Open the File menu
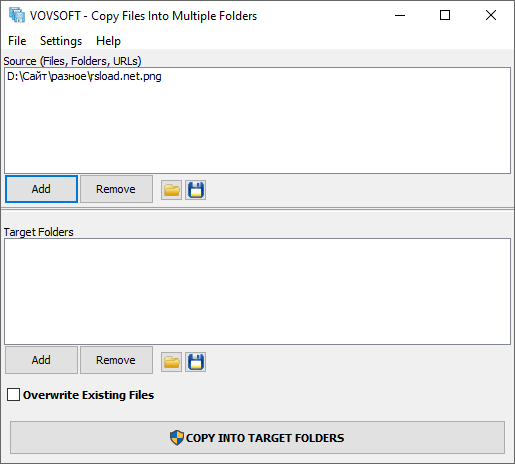The height and width of the screenshot is (464, 515). click(17, 41)
